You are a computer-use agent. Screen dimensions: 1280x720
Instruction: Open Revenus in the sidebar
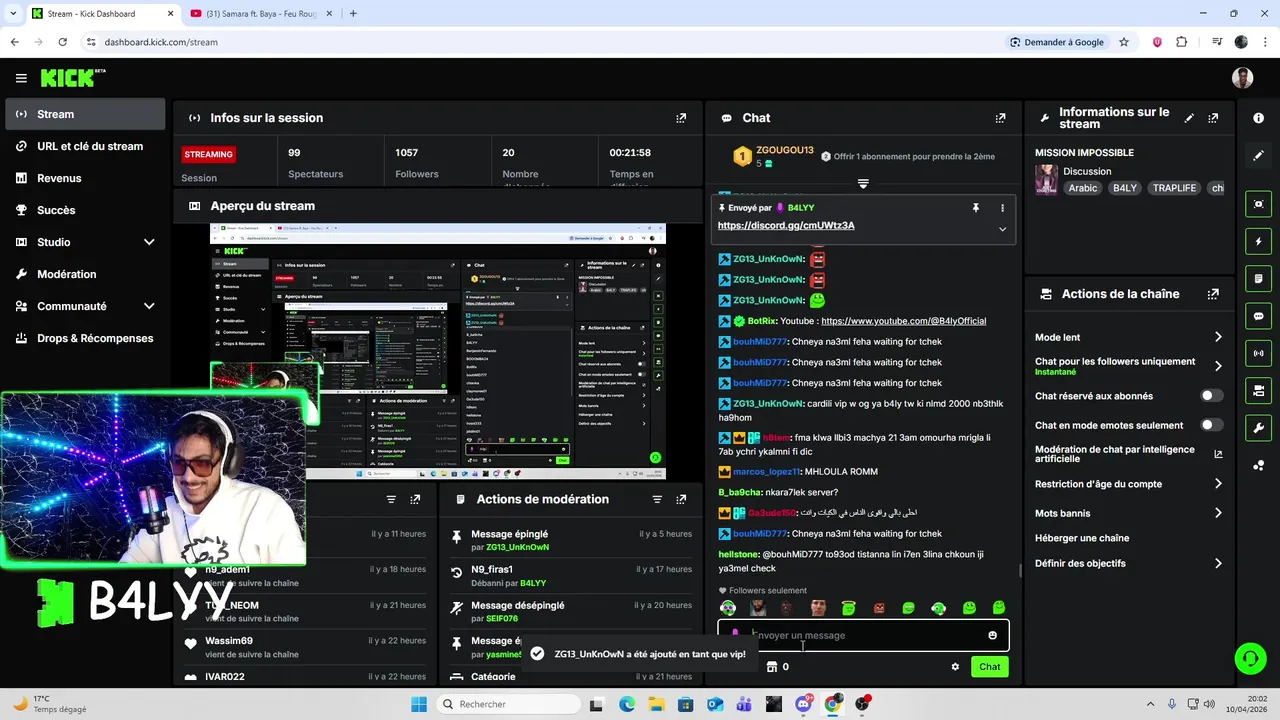tap(85, 178)
